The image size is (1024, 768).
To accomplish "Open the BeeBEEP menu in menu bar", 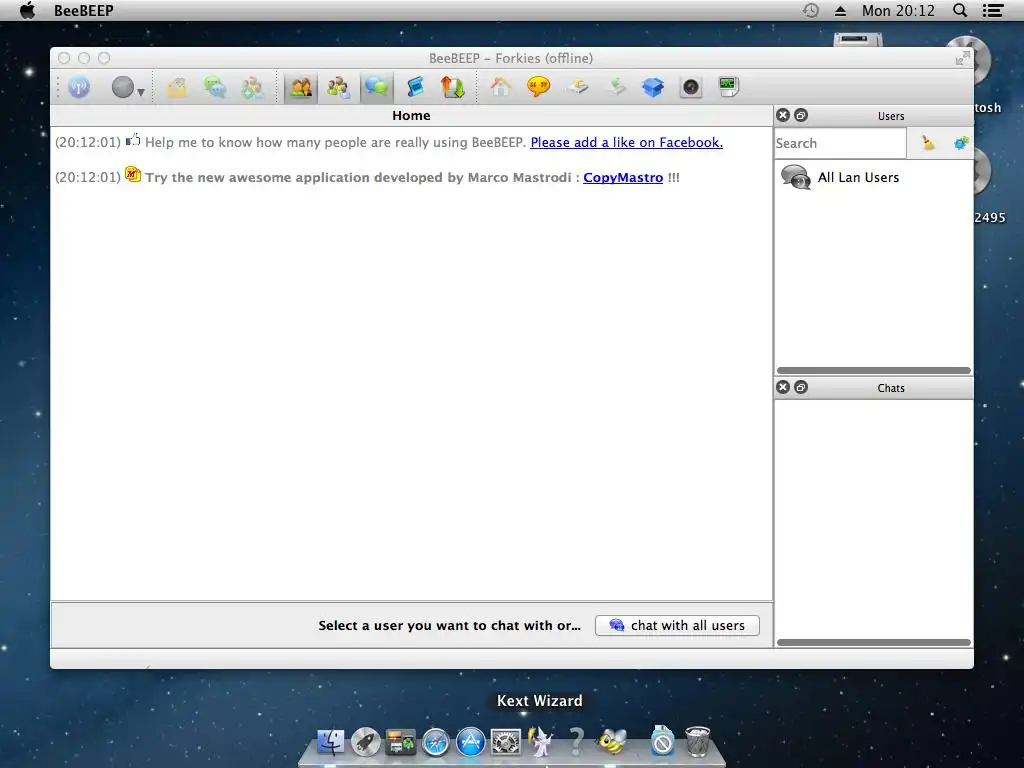I will (84, 10).
